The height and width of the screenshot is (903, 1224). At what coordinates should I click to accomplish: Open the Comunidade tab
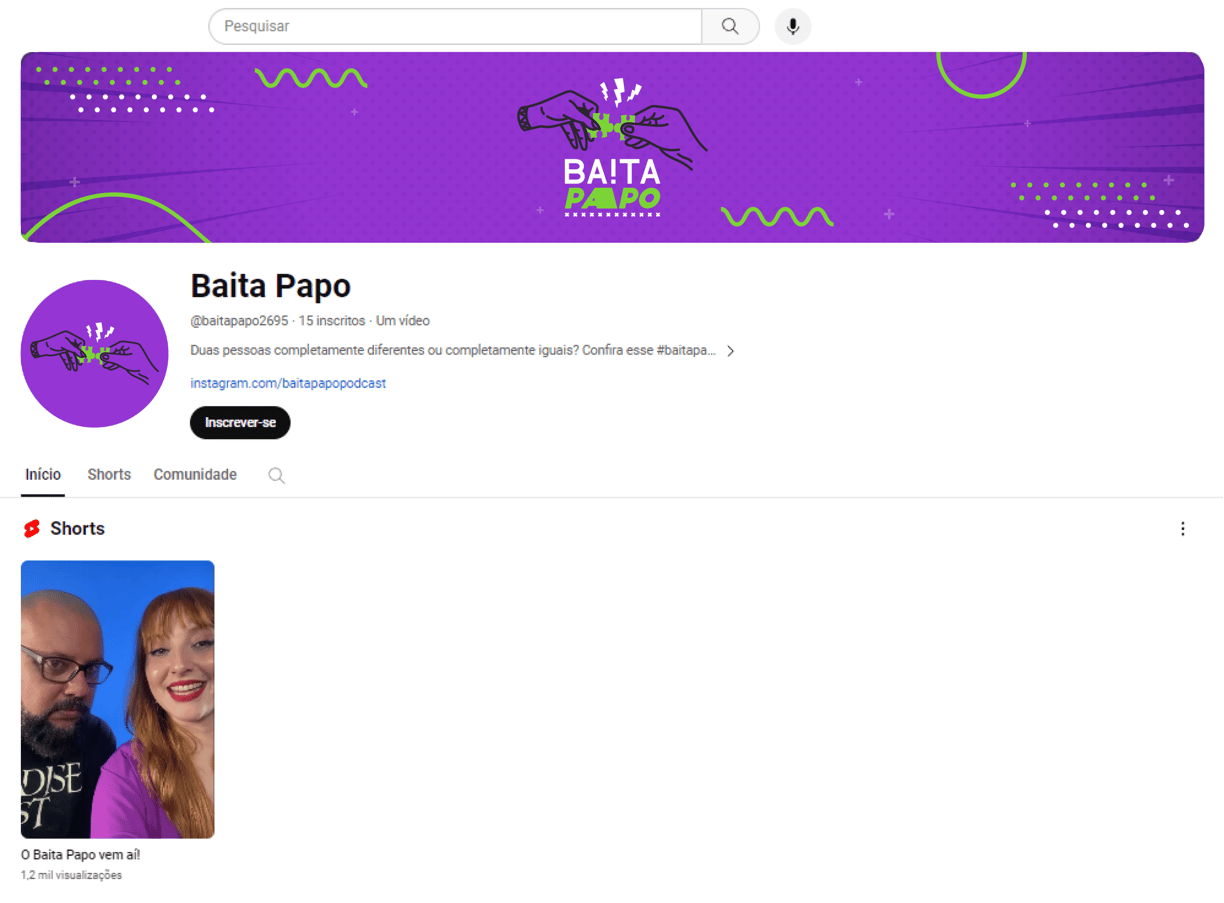pos(195,475)
